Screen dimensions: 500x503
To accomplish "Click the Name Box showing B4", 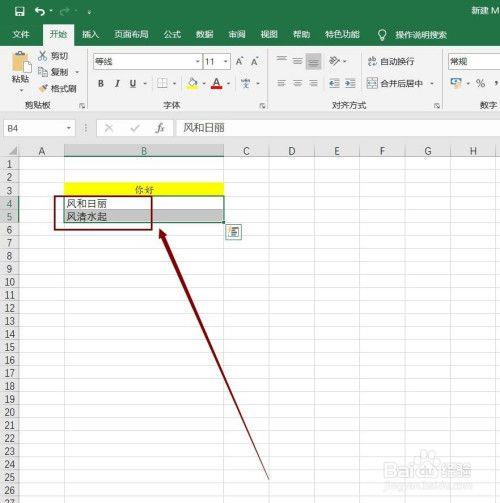I will click(x=34, y=128).
